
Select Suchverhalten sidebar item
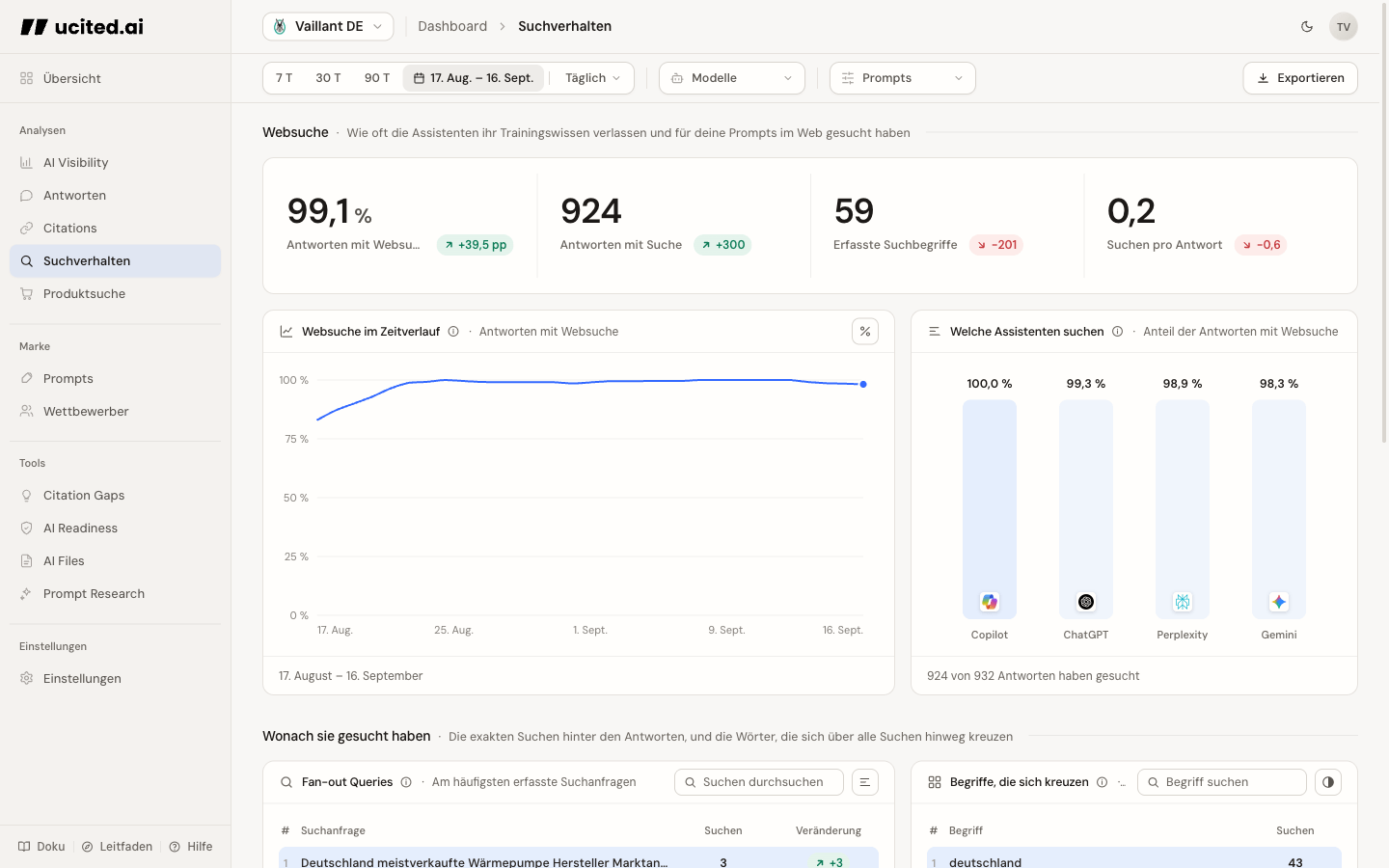point(115,261)
